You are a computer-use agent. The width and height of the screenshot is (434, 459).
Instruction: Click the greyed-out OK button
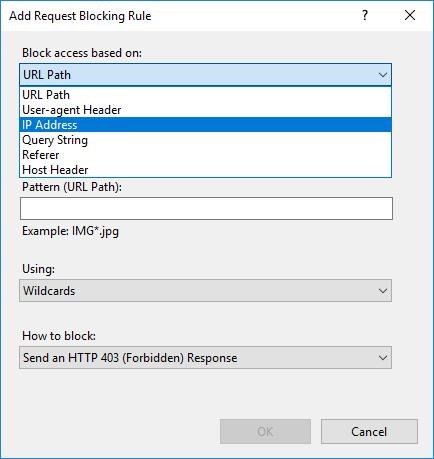click(265, 432)
